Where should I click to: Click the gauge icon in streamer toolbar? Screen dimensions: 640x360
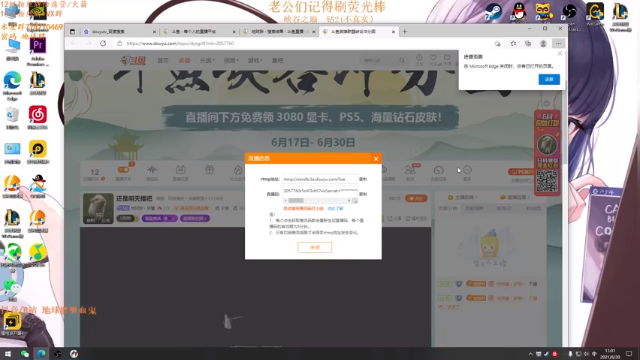point(438,170)
